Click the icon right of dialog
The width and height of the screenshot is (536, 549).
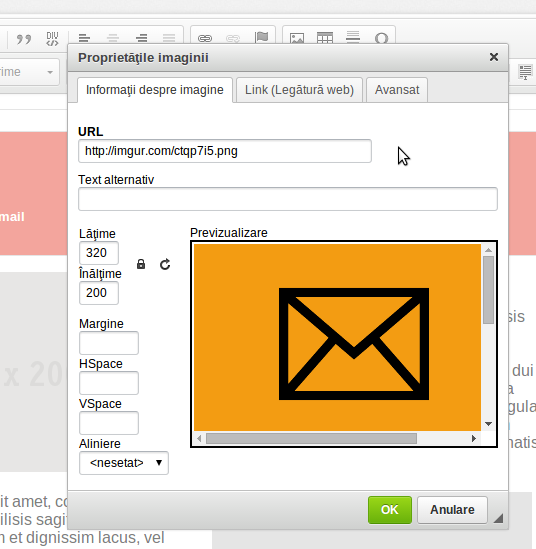tap(525, 72)
